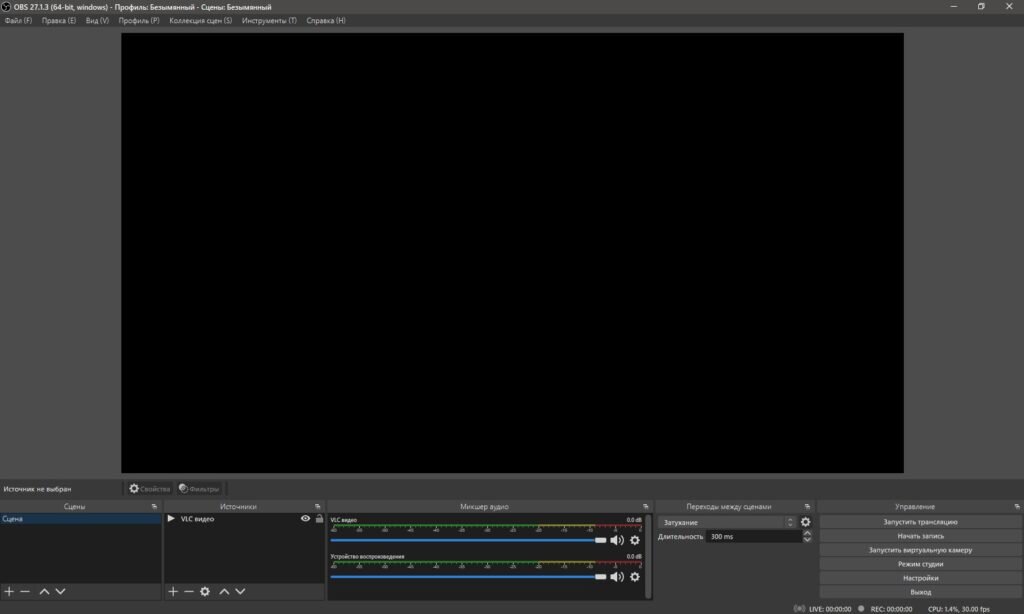Adjust the Устройство воспроизведения volume slider

coord(468,577)
